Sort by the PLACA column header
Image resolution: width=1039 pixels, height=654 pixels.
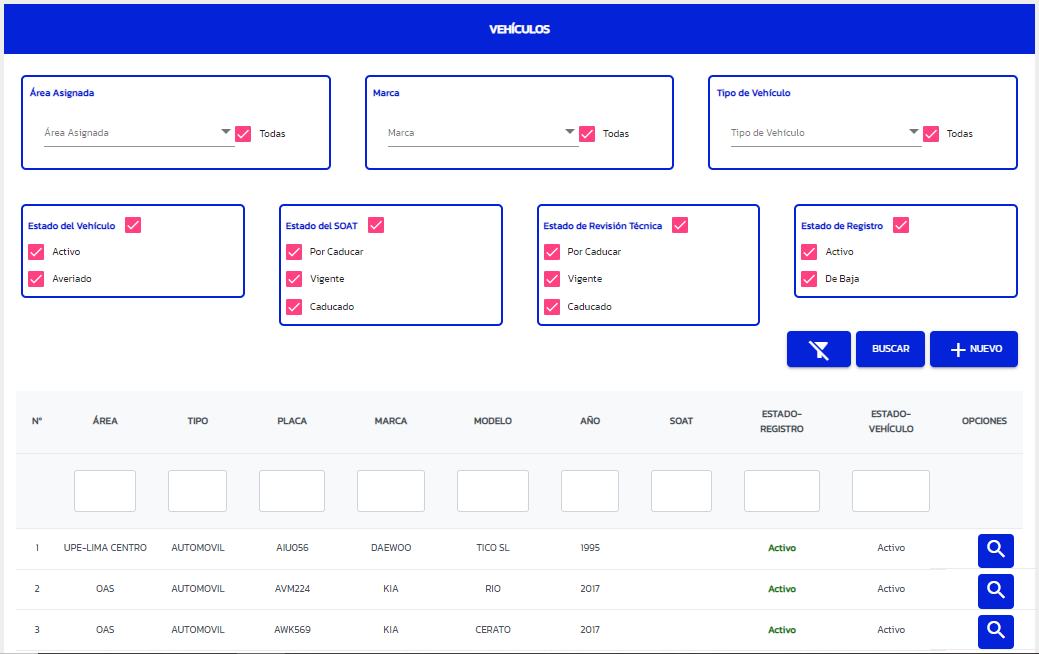tap(292, 421)
